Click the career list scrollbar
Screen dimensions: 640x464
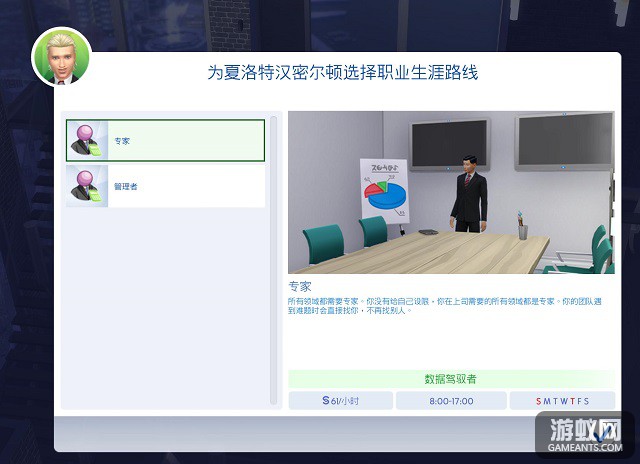[273, 260]
